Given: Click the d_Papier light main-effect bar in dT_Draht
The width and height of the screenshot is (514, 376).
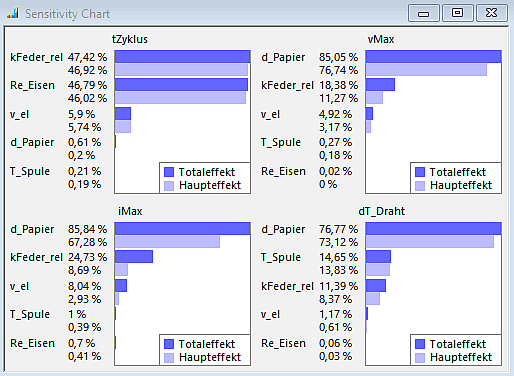Looking at the screenshot, I should tap(430, 242).
